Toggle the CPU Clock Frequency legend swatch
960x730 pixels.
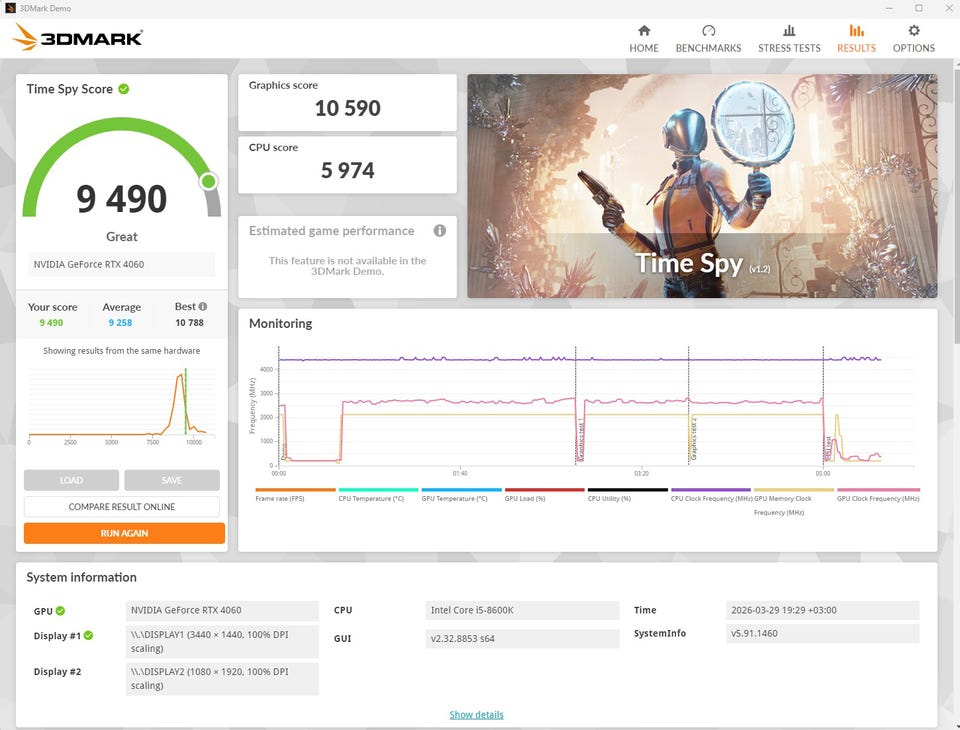click(711, 490)
